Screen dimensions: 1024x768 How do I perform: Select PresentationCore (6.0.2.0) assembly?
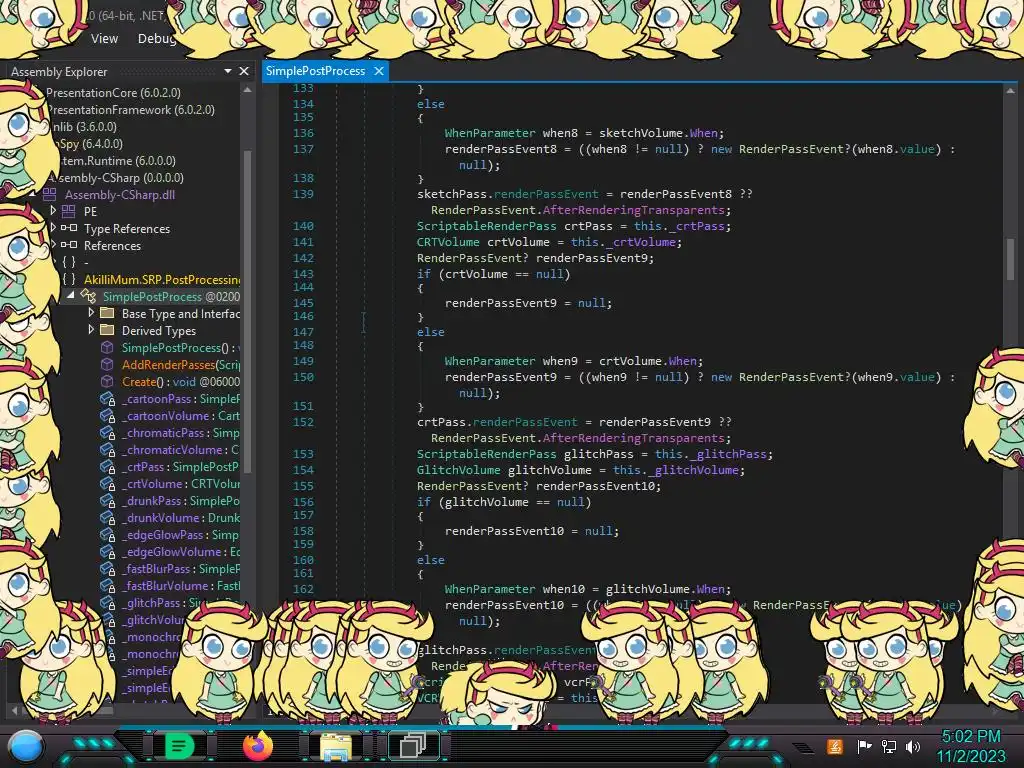pyautogui.click(x=113, y=93)
